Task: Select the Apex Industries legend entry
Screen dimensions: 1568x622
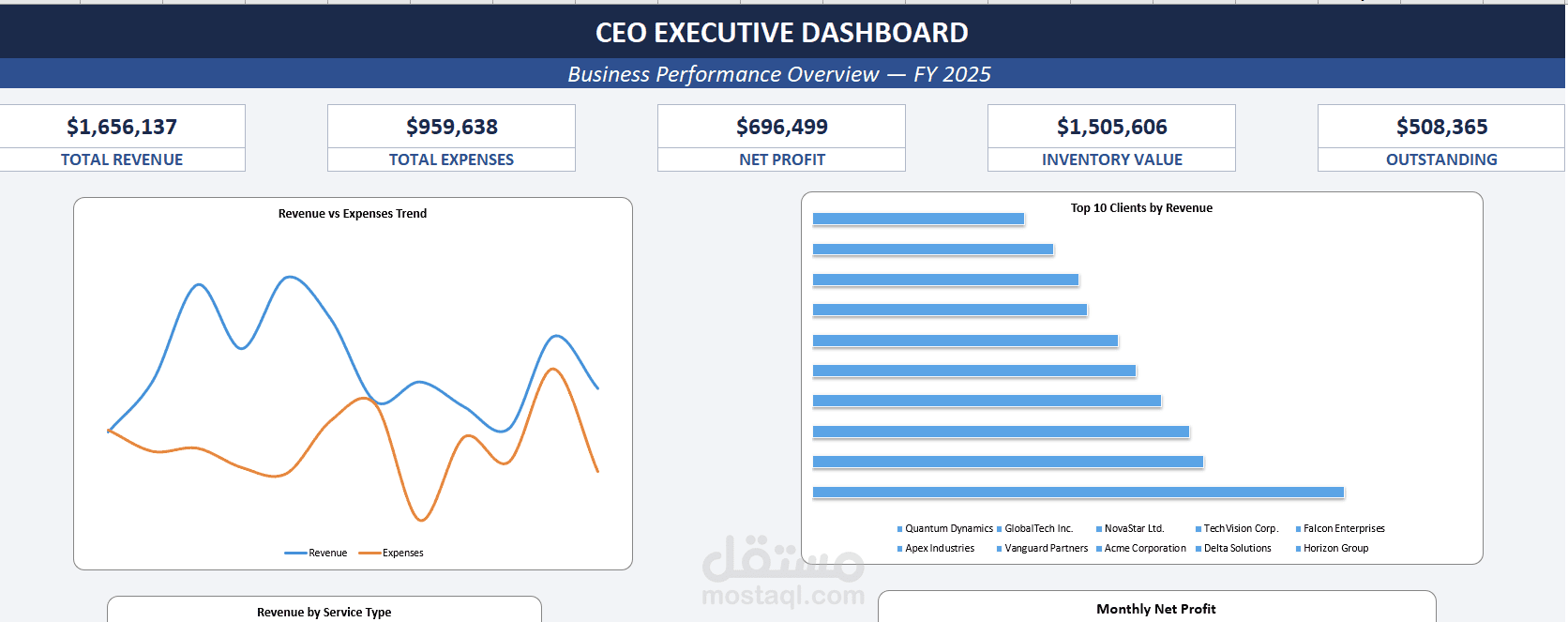Action: pos(939,549)
